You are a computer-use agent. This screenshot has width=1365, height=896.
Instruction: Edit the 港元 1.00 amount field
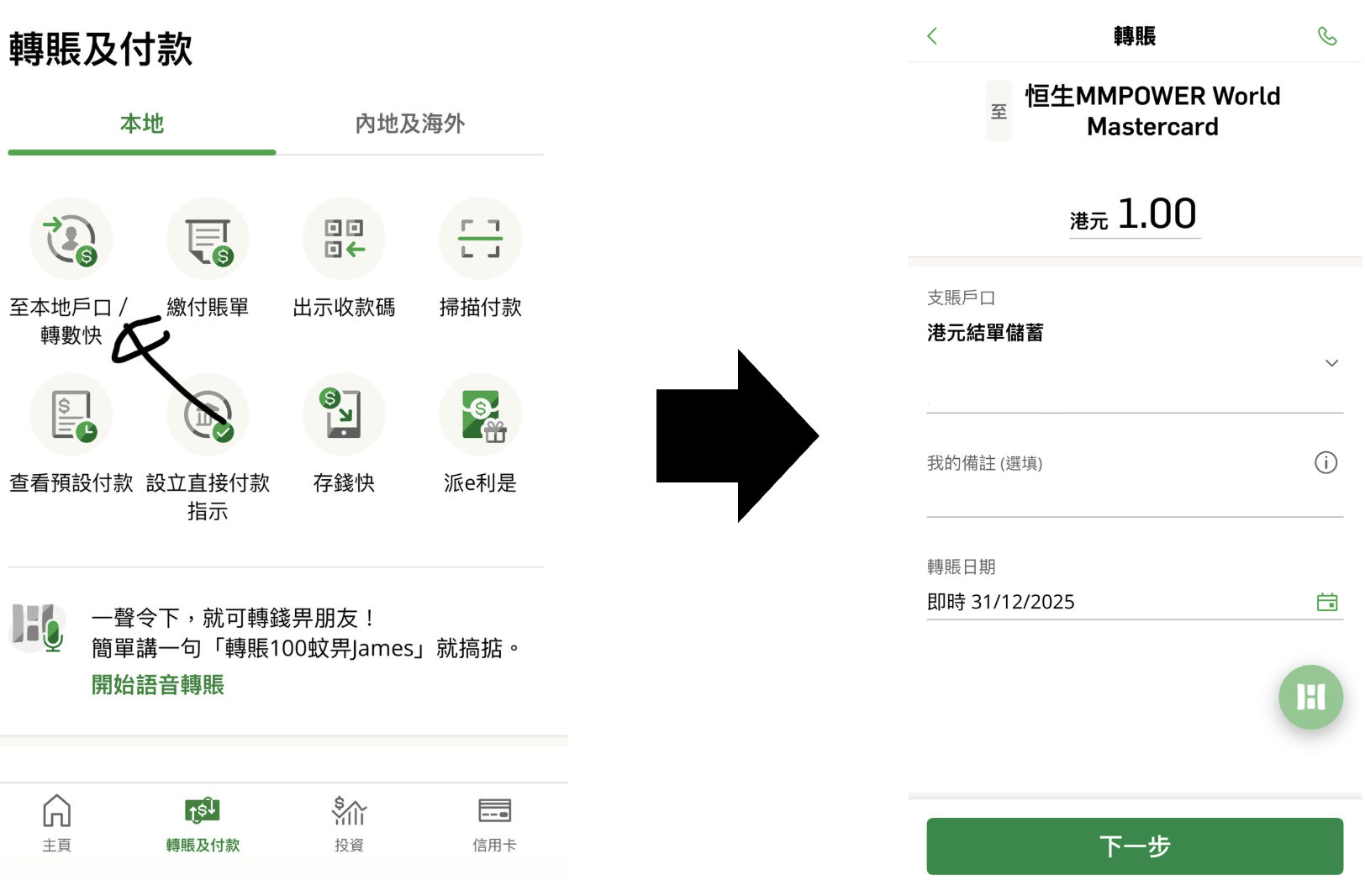(x=1134, y=214)
